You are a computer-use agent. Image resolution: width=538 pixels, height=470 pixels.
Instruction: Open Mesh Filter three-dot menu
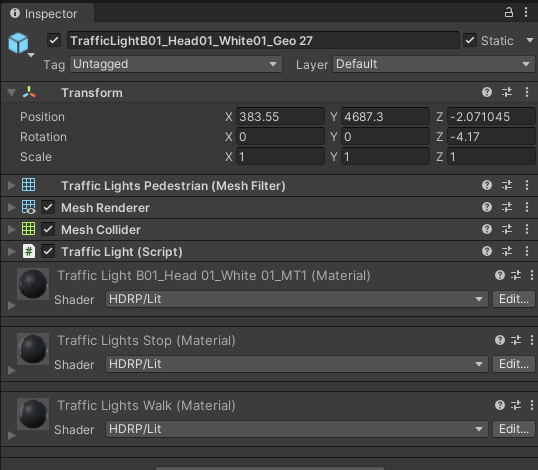tap(527, 185)
